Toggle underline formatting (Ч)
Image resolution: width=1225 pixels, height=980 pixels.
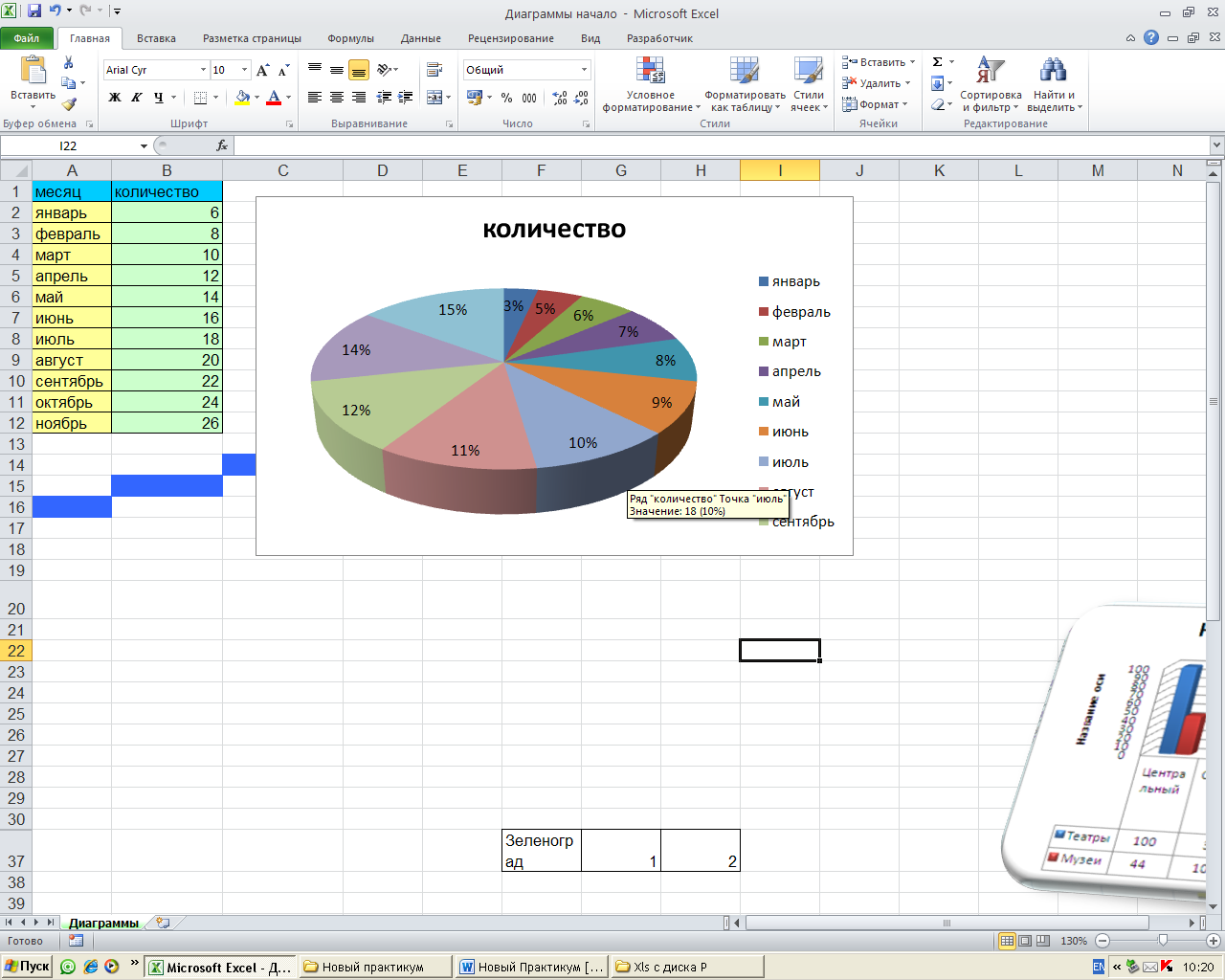pos(158,98)
